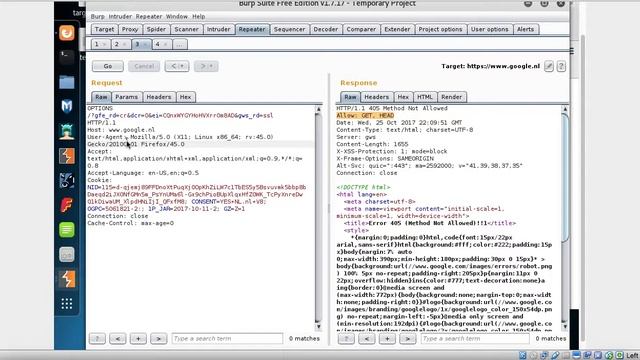Open the Intruder menu

[x=120, y=17]
